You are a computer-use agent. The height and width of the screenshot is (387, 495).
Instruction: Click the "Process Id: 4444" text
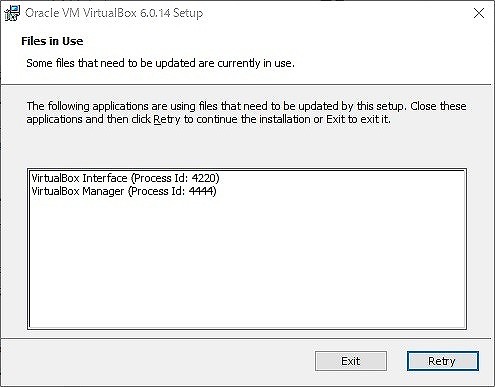173,191
